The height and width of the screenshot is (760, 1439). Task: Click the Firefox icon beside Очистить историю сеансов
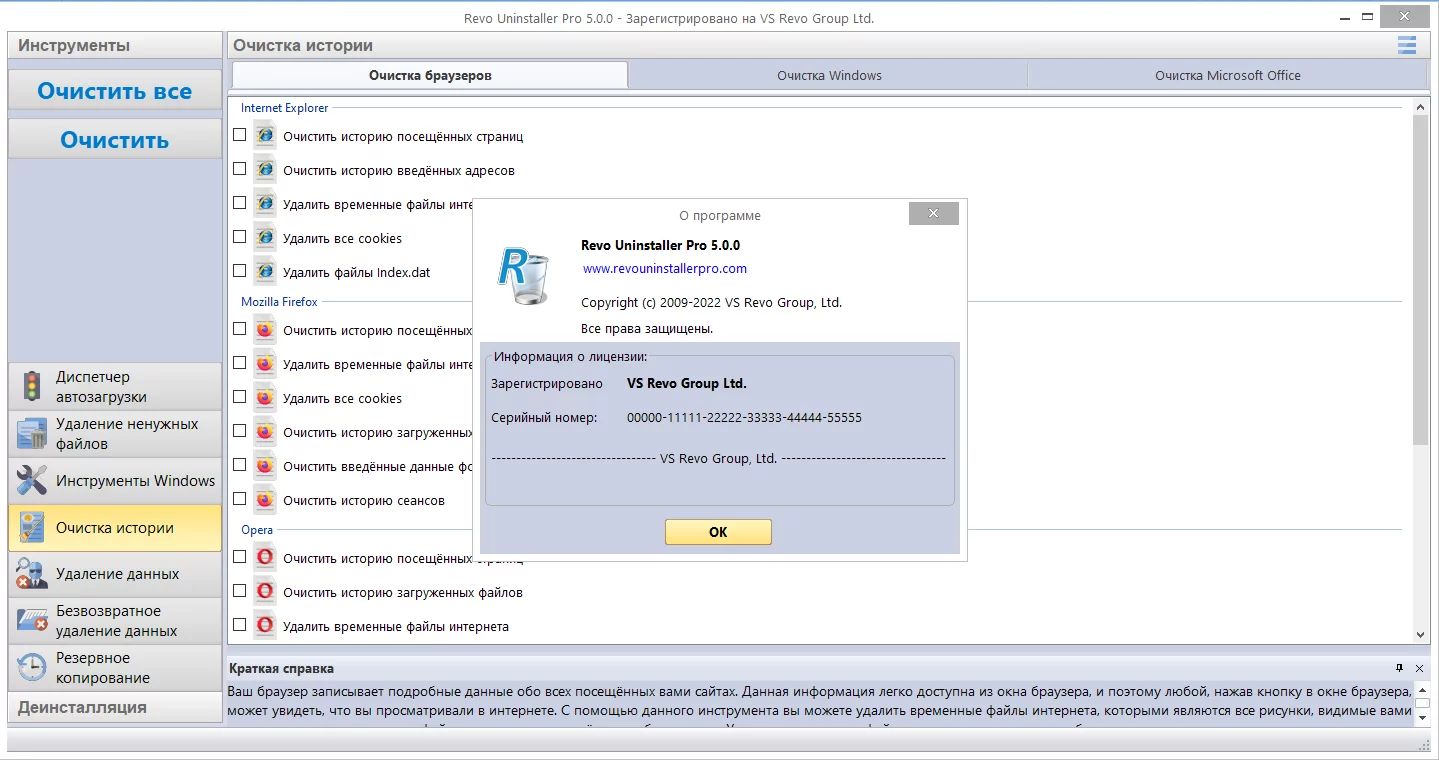coord(264,499)
